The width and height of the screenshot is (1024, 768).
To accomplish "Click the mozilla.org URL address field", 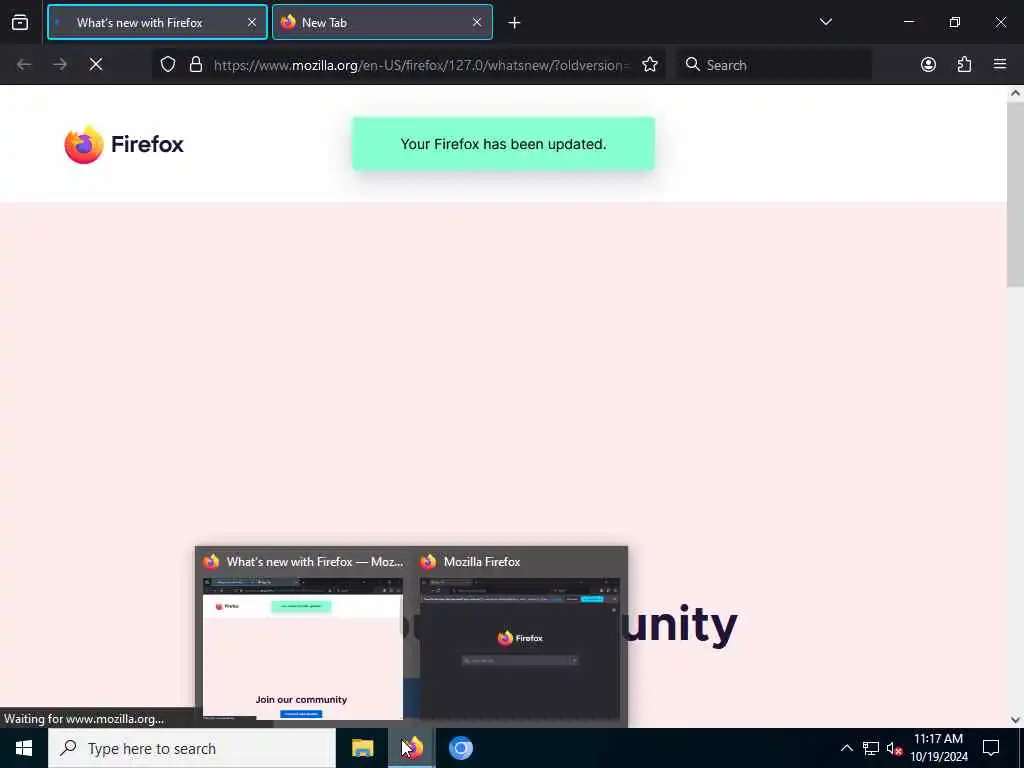I will point(421,65).
